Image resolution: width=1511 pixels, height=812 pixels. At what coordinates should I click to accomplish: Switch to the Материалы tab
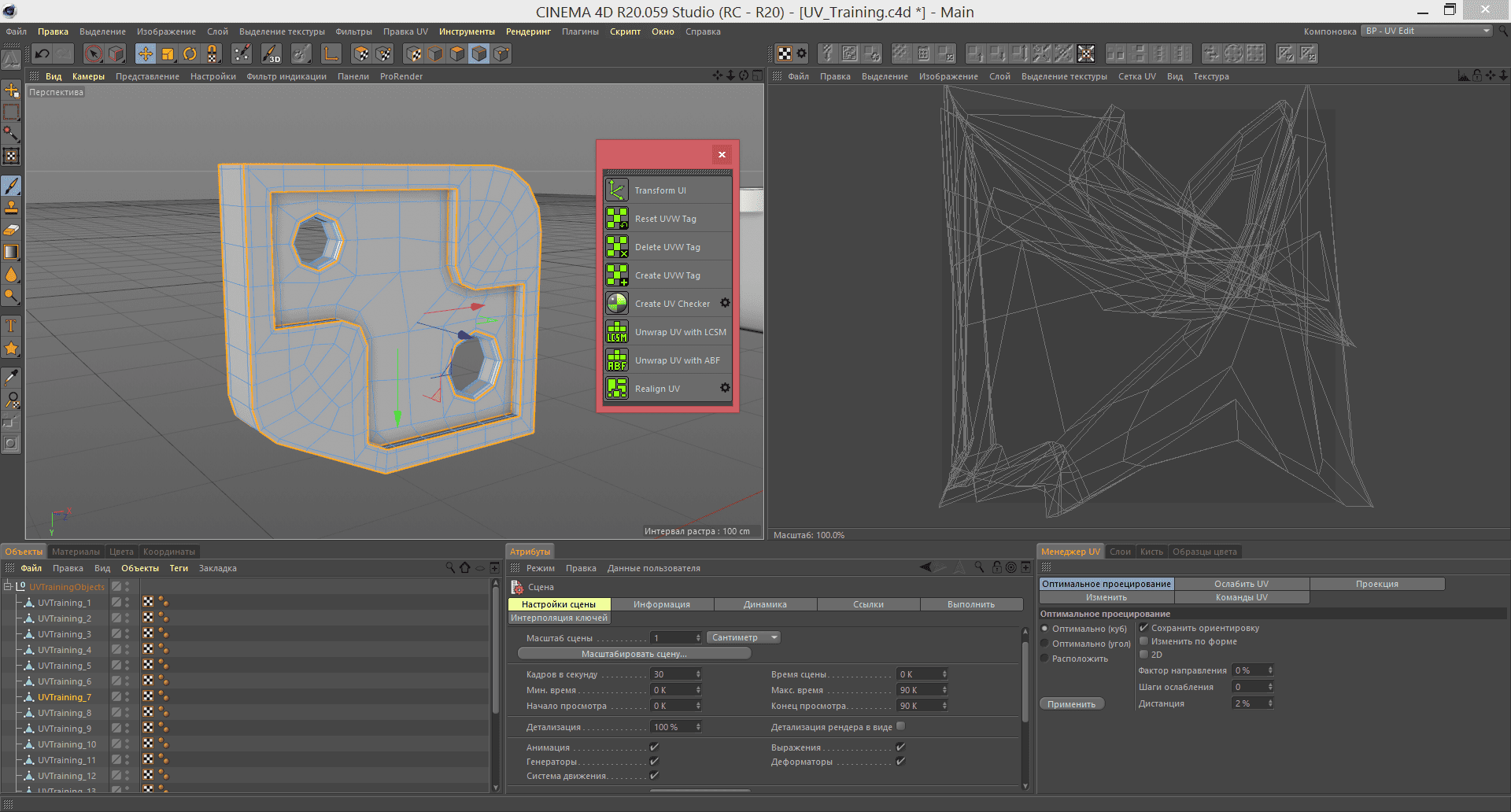click(x=76, y=552)
